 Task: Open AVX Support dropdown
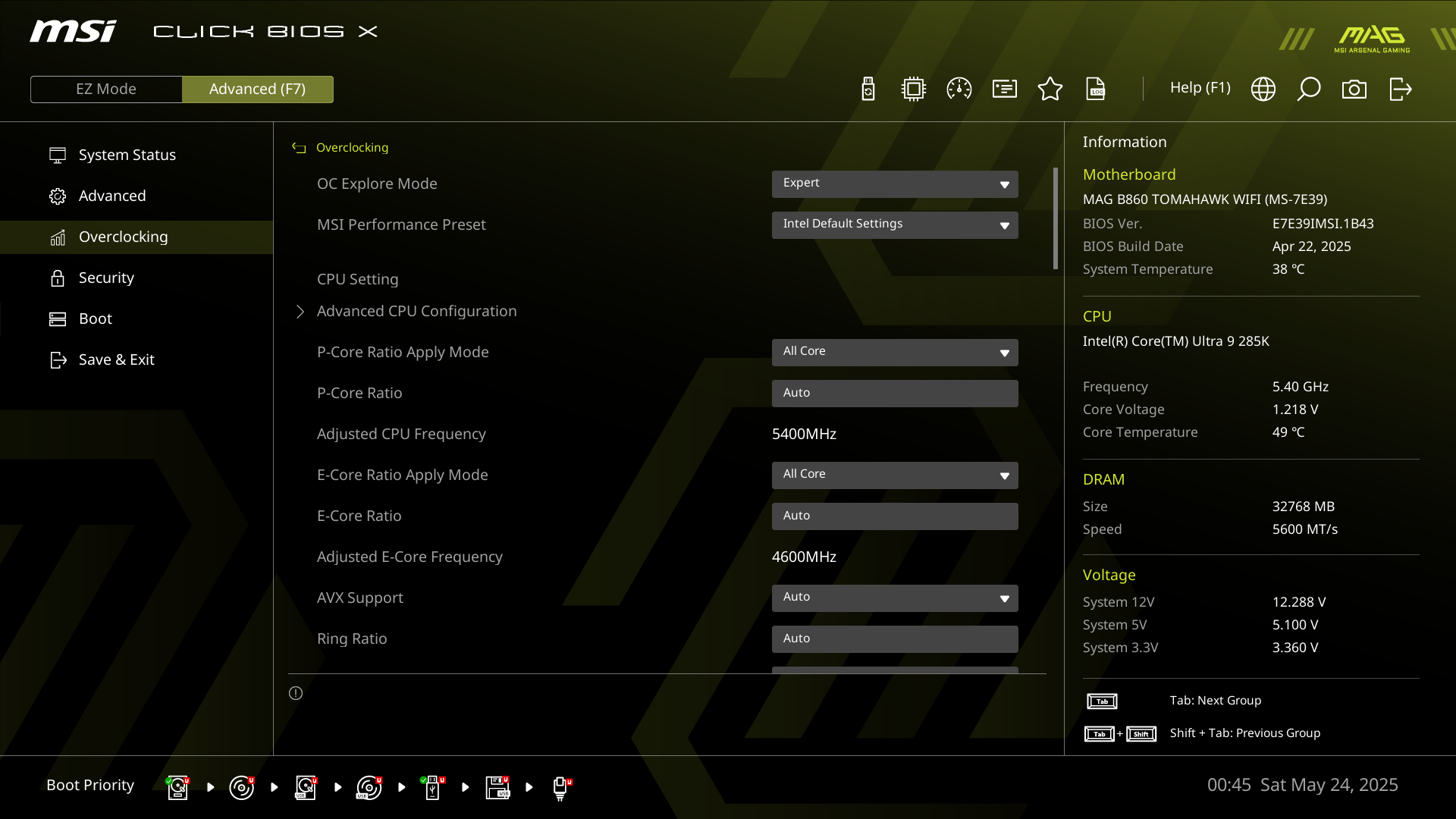pyautogui.click(x=895, y=598)
